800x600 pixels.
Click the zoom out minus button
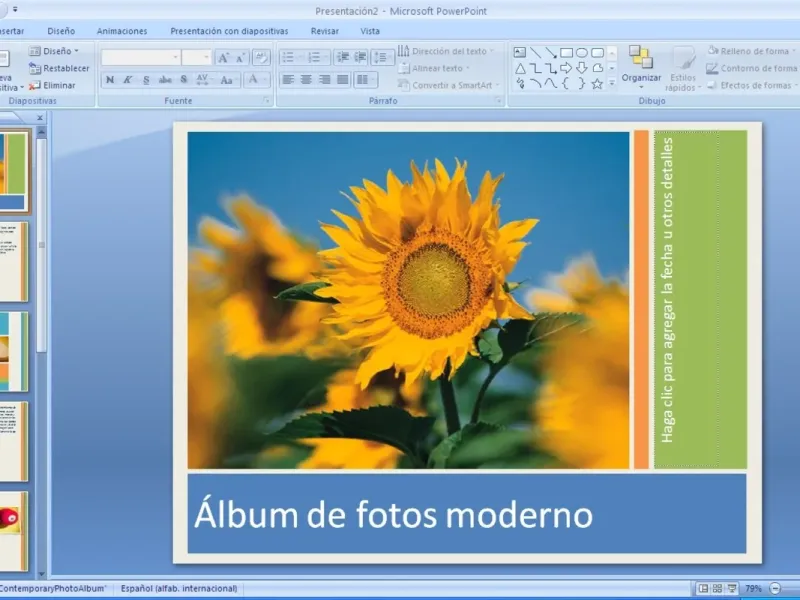coord(775,588)
